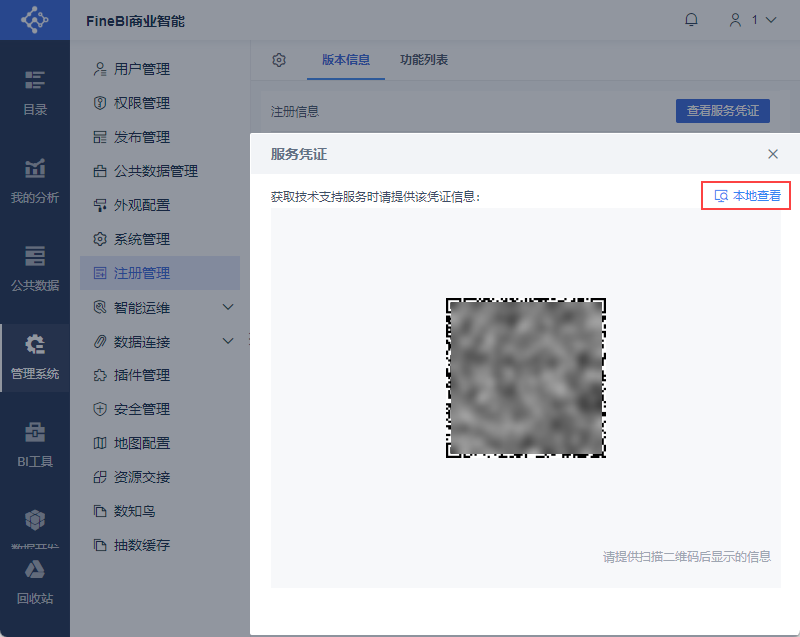Click the 注册信息 heading text
Image resolution: width=800 pixels, height=637 pixels.
[295, 112]
